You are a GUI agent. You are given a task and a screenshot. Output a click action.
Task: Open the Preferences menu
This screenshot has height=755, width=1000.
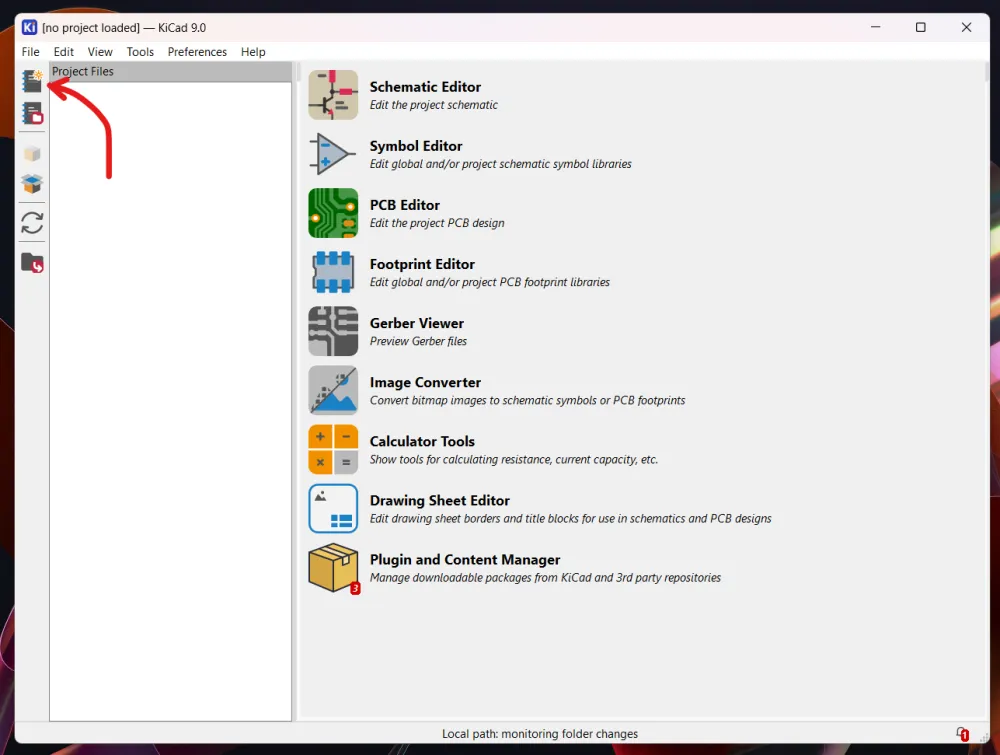point(197,52)
